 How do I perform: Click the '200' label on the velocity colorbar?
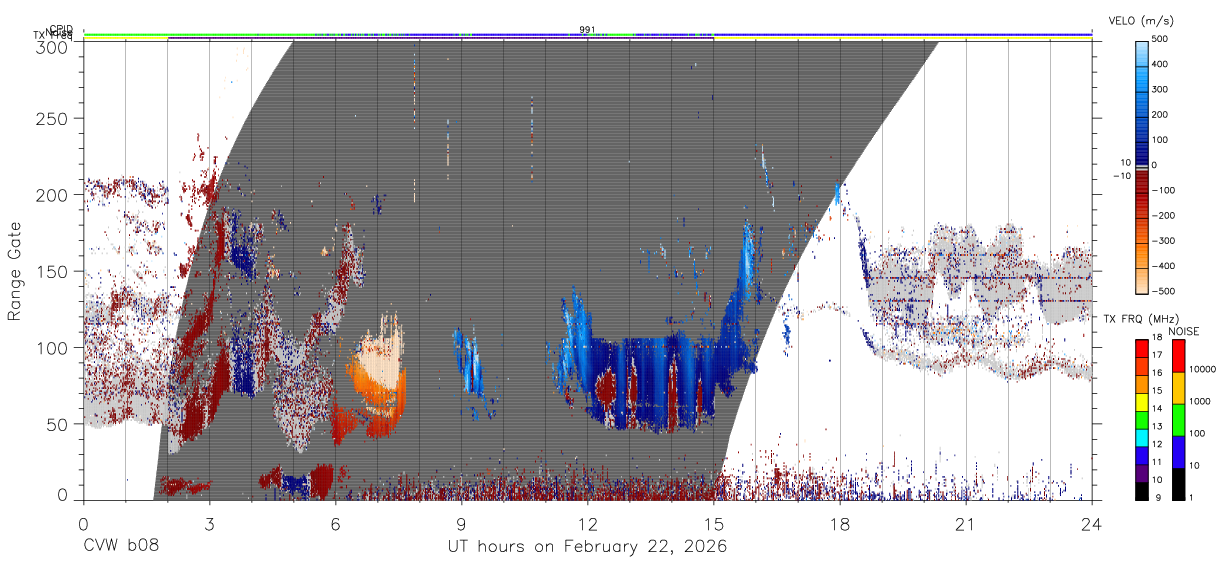1162,115
